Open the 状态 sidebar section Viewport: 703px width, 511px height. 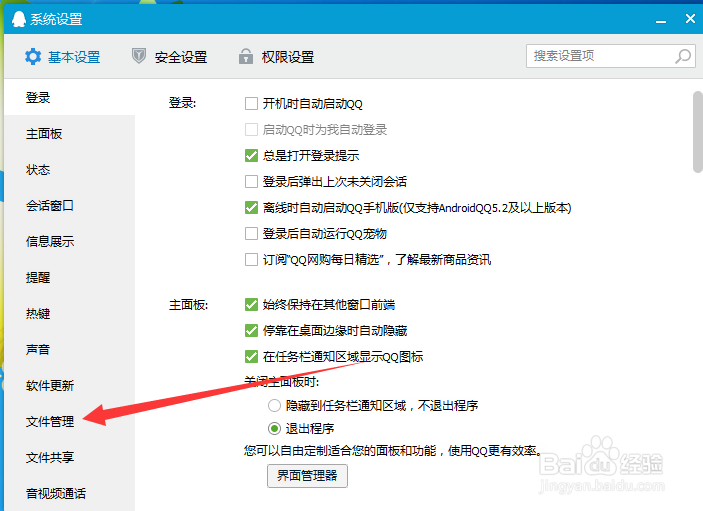coord(69,169)
